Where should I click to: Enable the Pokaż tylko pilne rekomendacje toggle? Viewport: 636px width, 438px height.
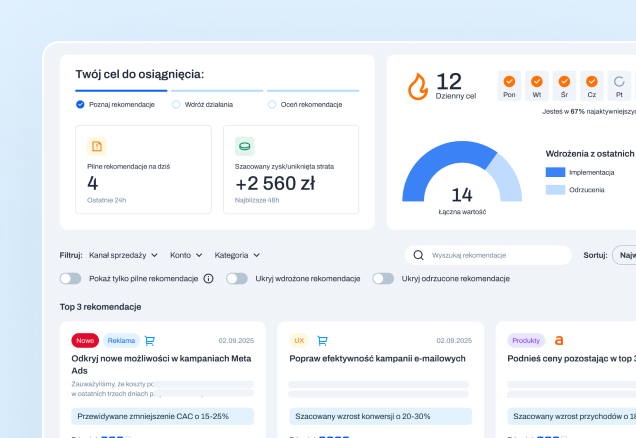click(x=71, y=279)
